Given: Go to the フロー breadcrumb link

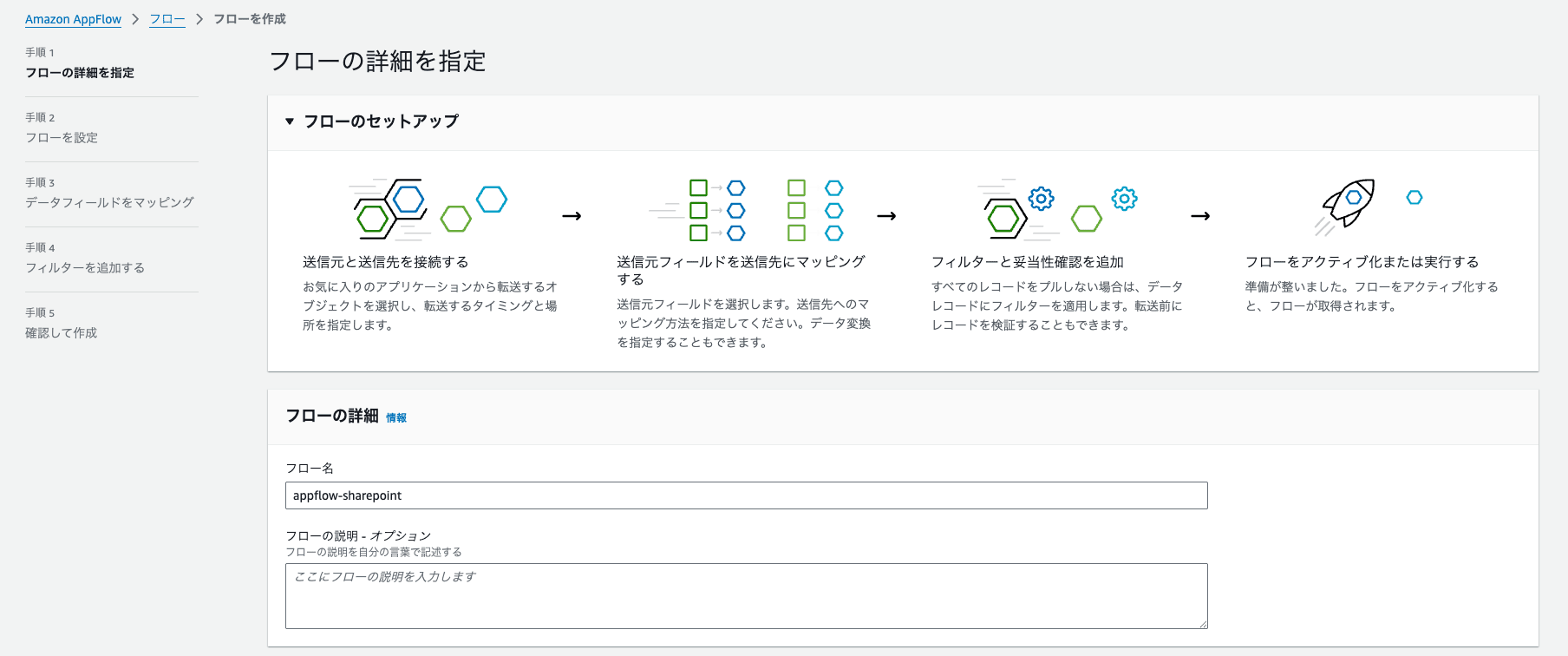Looking at the screenshot, I should (x=167, y=19).
